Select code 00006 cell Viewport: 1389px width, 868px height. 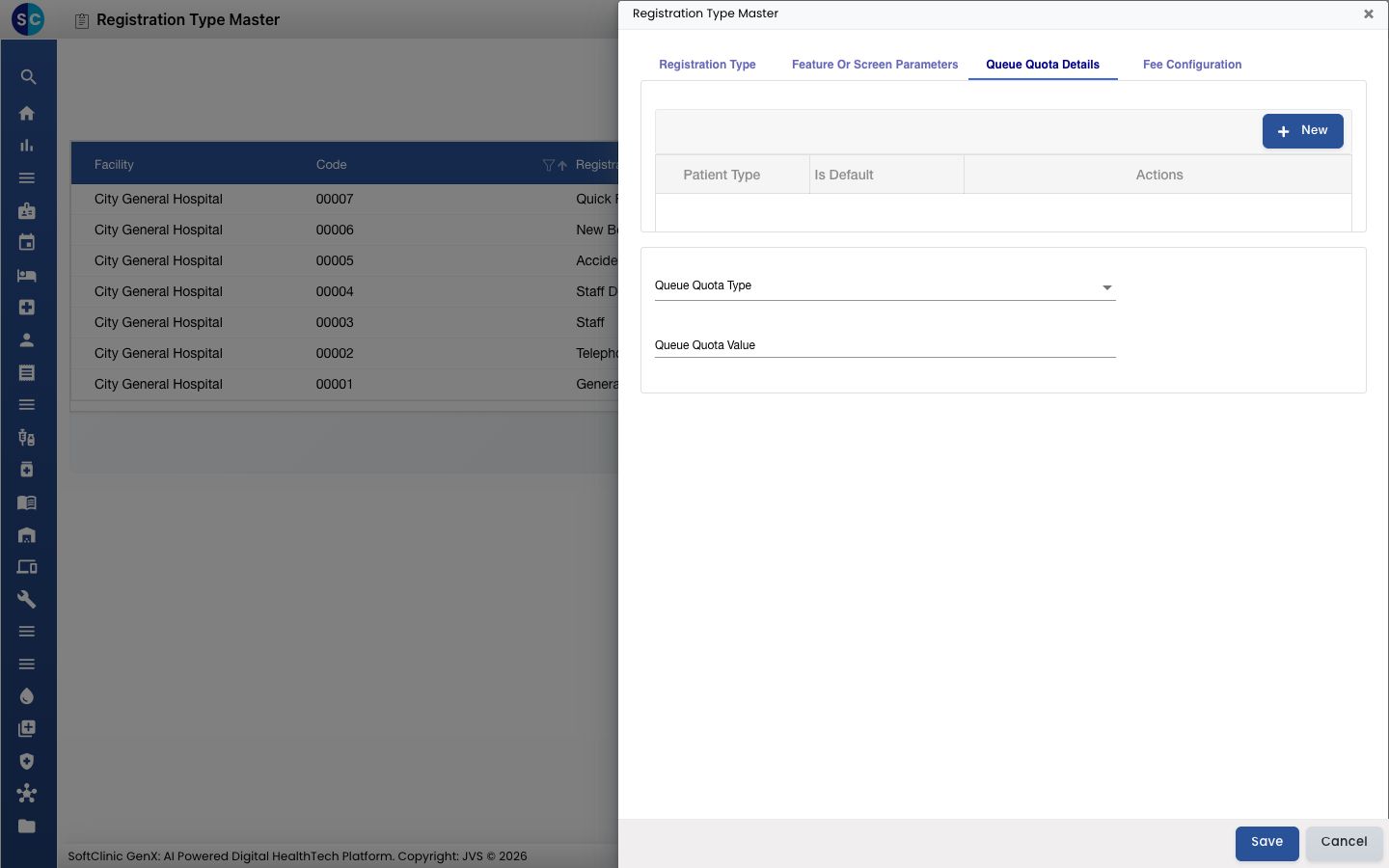click(x=335, y=230)
